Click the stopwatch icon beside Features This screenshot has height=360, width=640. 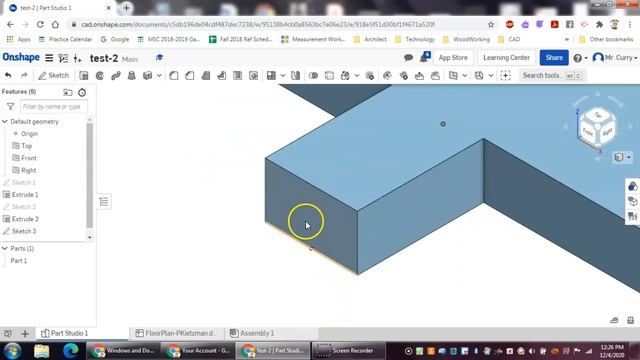point(82,92)
